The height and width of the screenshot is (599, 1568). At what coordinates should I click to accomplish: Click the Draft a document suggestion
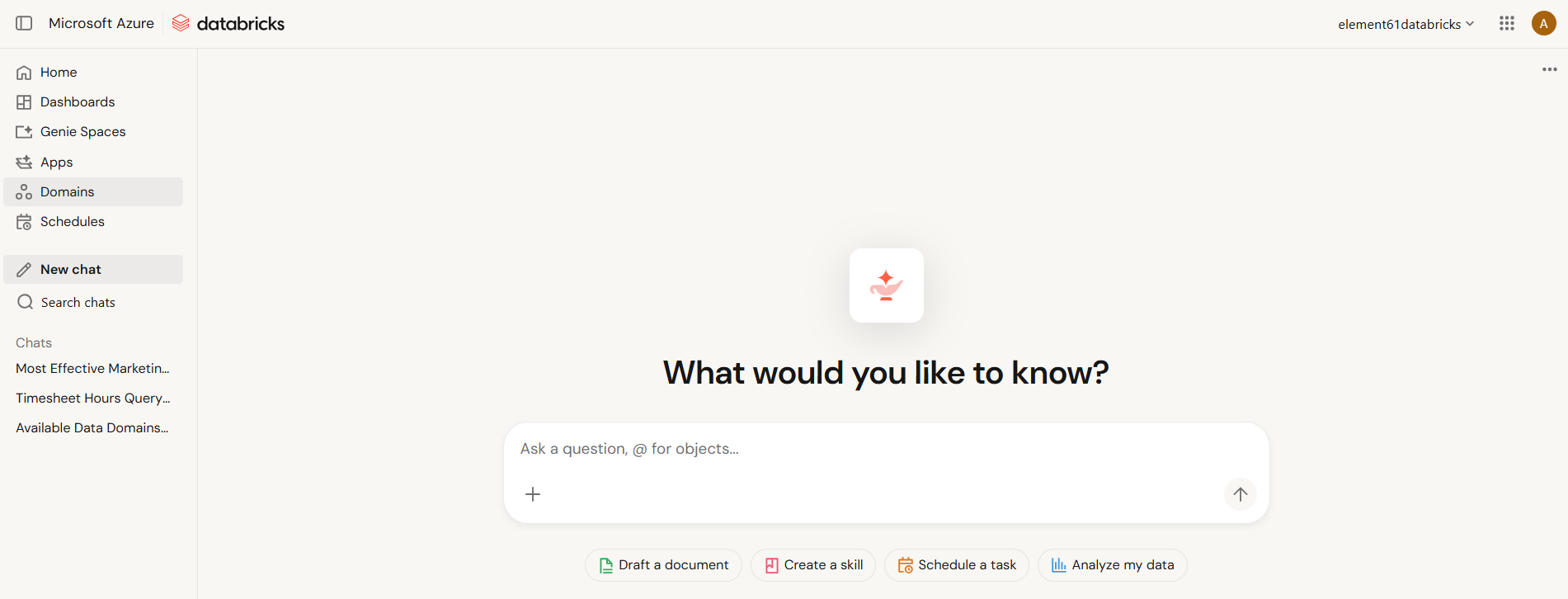point(663,565)
